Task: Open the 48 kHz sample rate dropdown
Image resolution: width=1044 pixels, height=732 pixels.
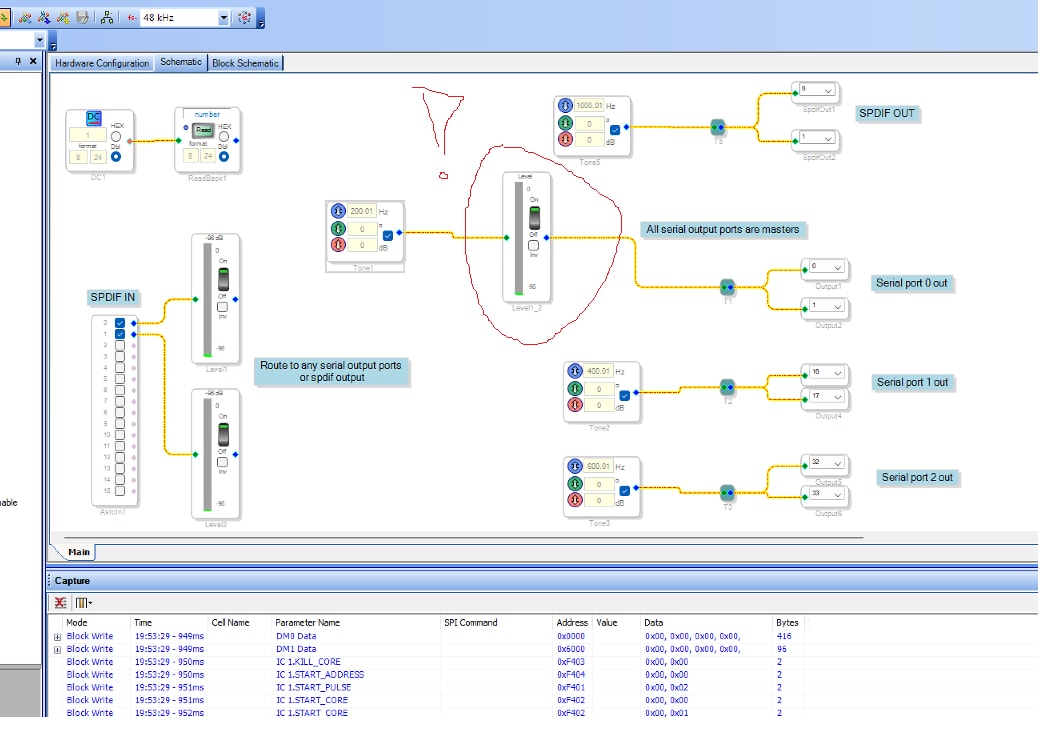Action: [224, 18]
